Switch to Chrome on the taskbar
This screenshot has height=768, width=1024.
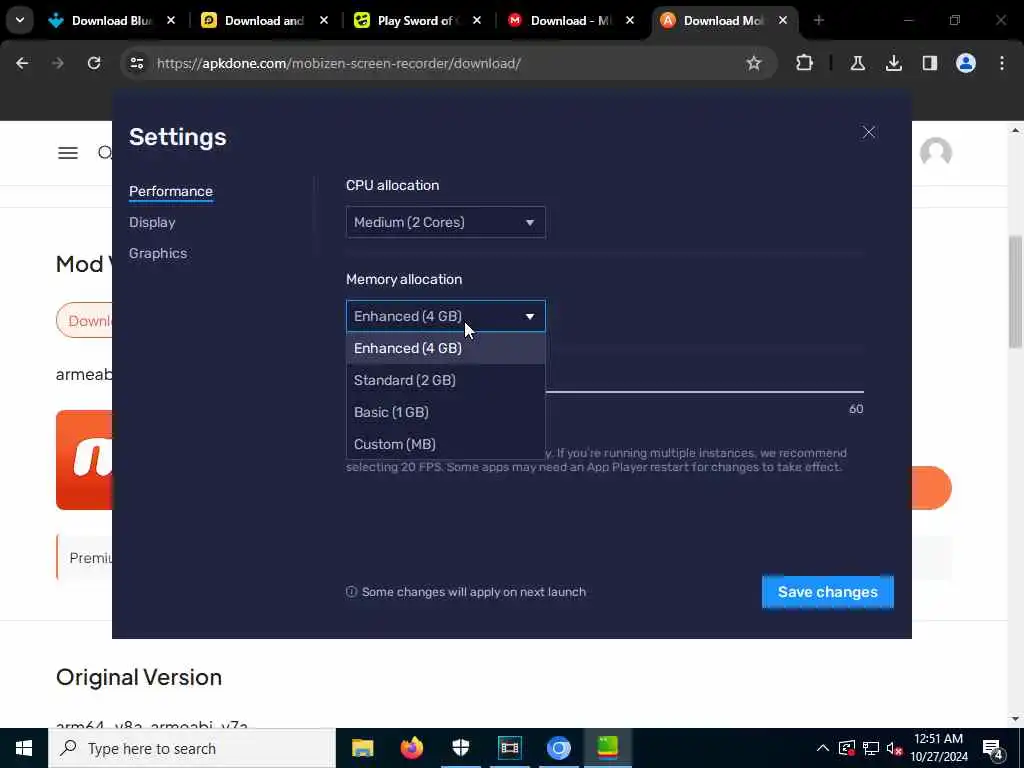point(558,748)
